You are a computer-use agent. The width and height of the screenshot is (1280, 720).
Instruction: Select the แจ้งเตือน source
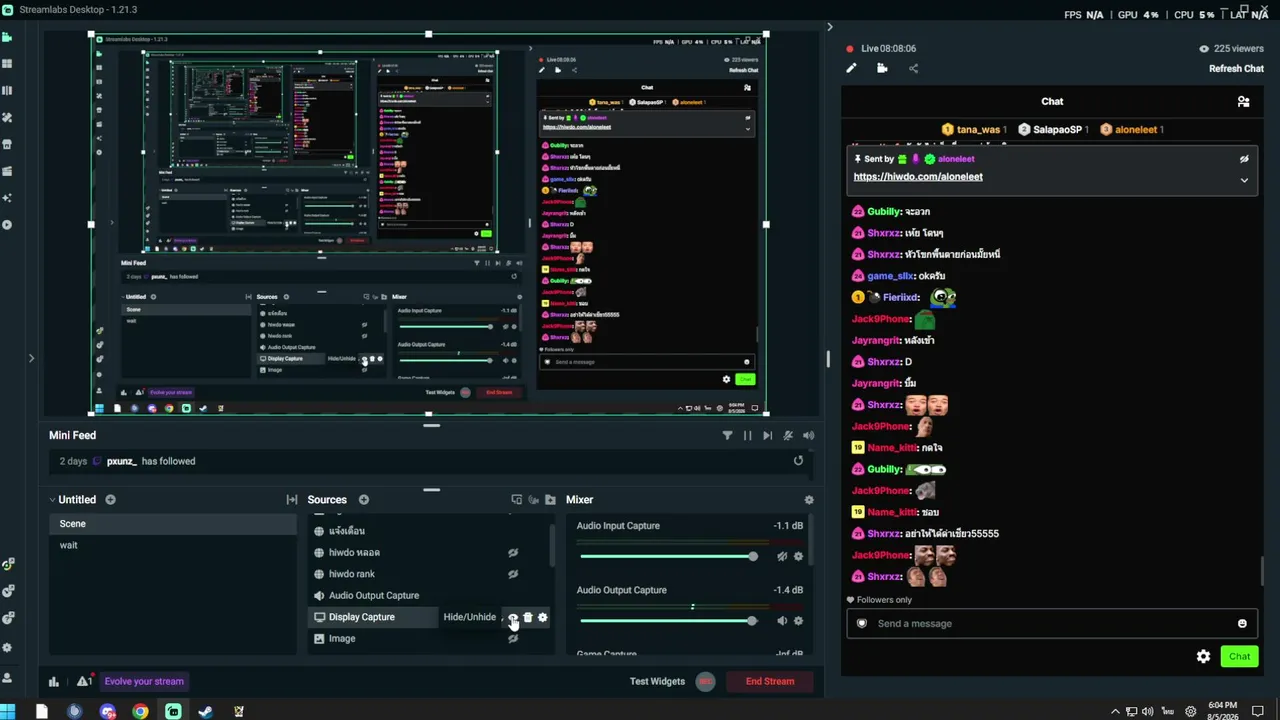point(346,531)
